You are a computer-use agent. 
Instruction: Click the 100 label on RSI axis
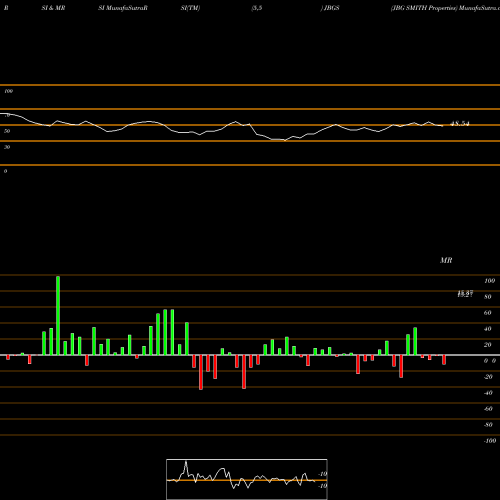(x=8, y=91)
